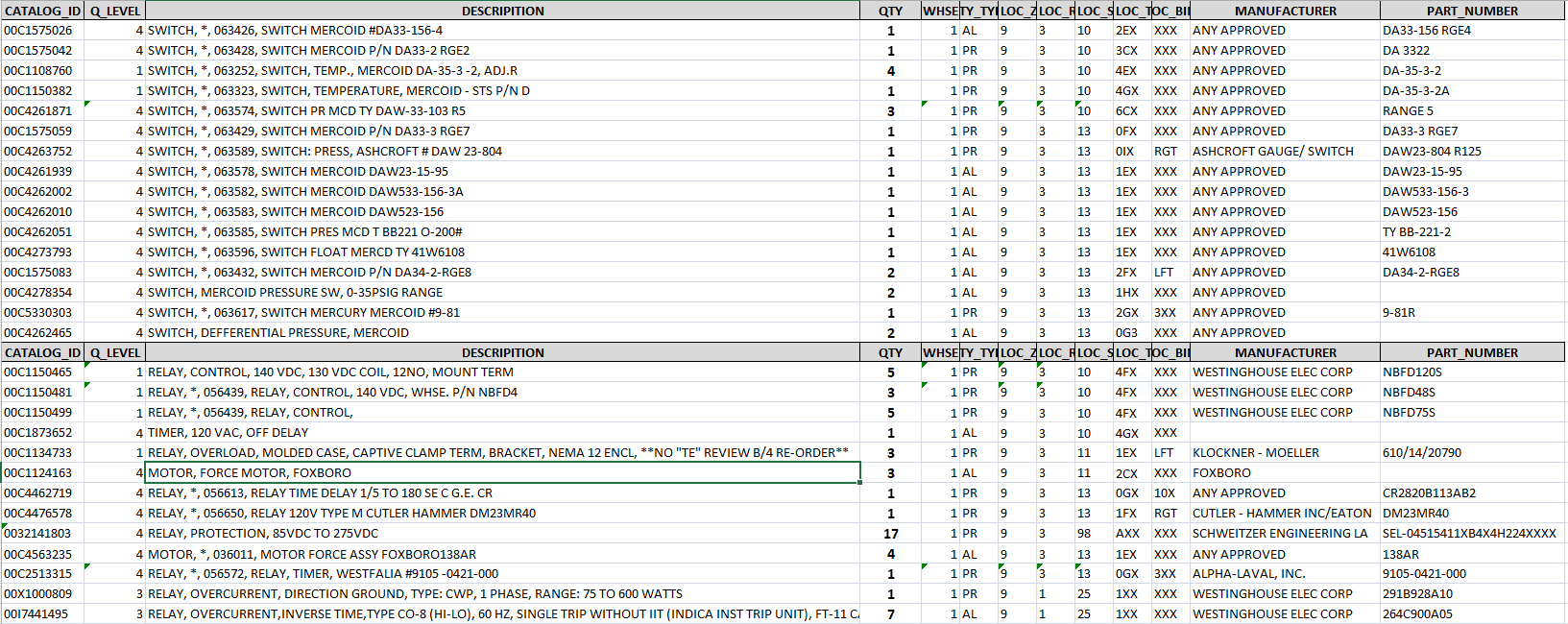Click location cell '0G3'
The height and width of the screenshot is (624, 1568).
click(x=1132, y=333)
